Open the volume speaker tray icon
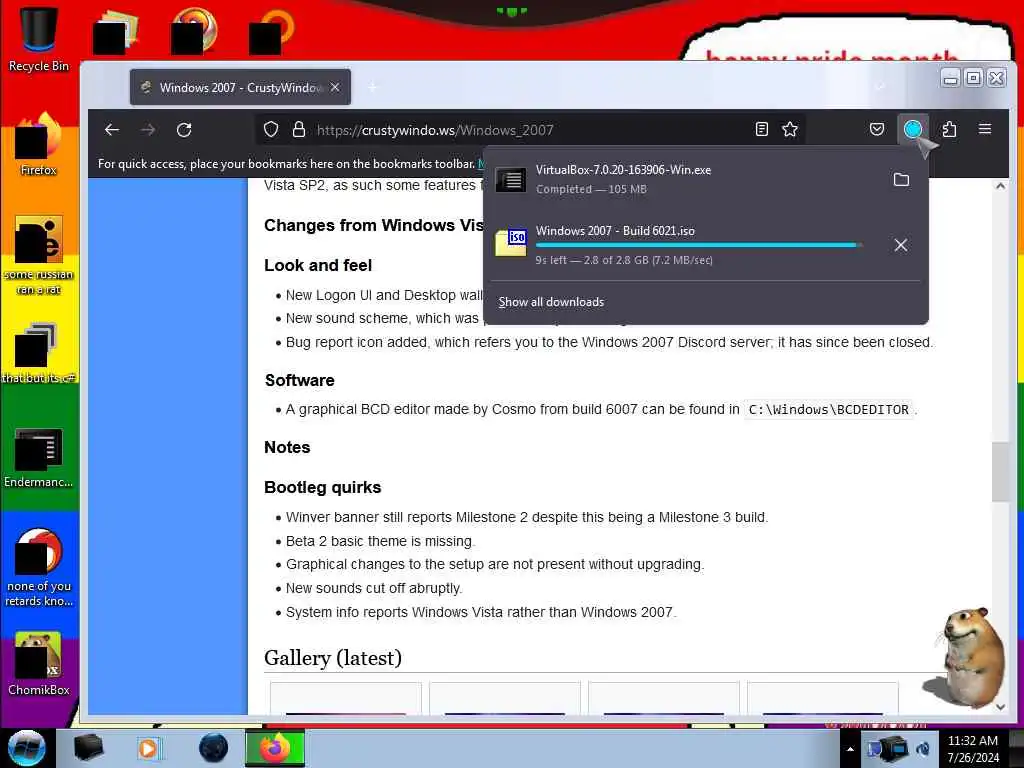Viewport: 1024px width, 768px height. point(923,749)
